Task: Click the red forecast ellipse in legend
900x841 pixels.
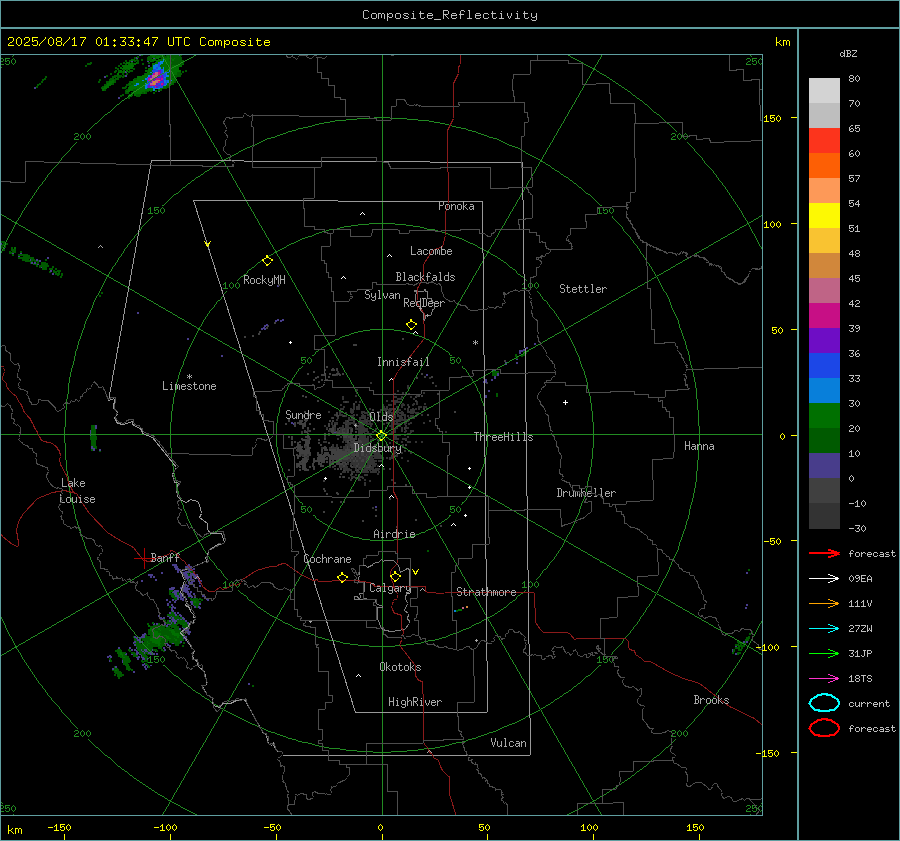Action: [824, 728]
